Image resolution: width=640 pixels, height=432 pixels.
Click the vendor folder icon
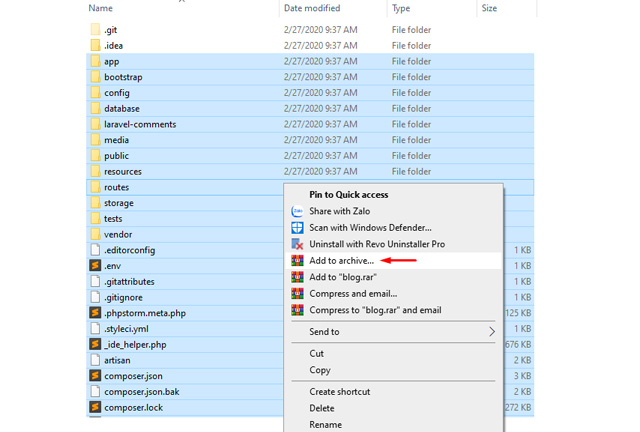coord(95,234)
